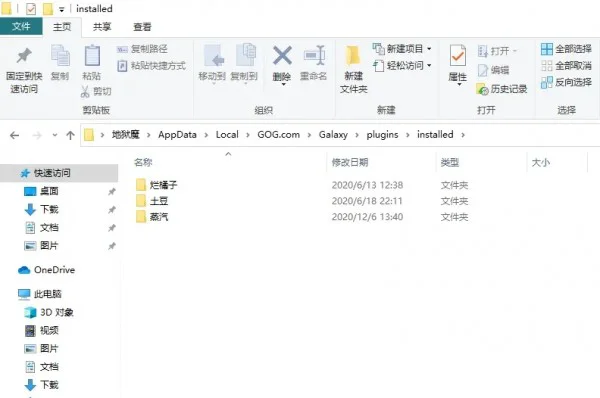Open recent locations dropdown chevron near navigation arrows
Image resolution: width=600 pixels, height=398 pixels.
55,135
